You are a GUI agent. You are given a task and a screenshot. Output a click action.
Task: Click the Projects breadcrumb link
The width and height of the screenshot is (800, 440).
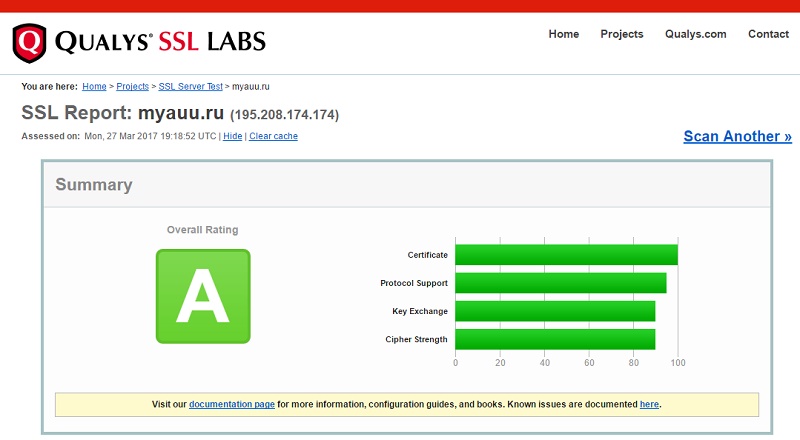tap(133, 86)
